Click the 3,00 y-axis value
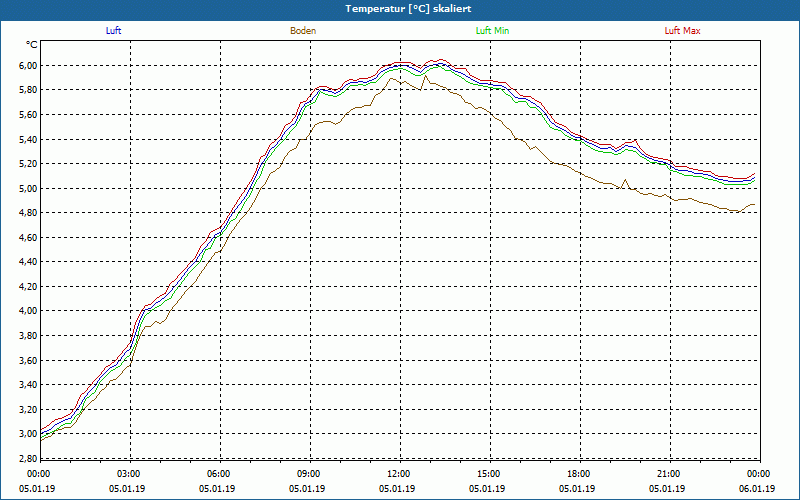 point(28,434)
